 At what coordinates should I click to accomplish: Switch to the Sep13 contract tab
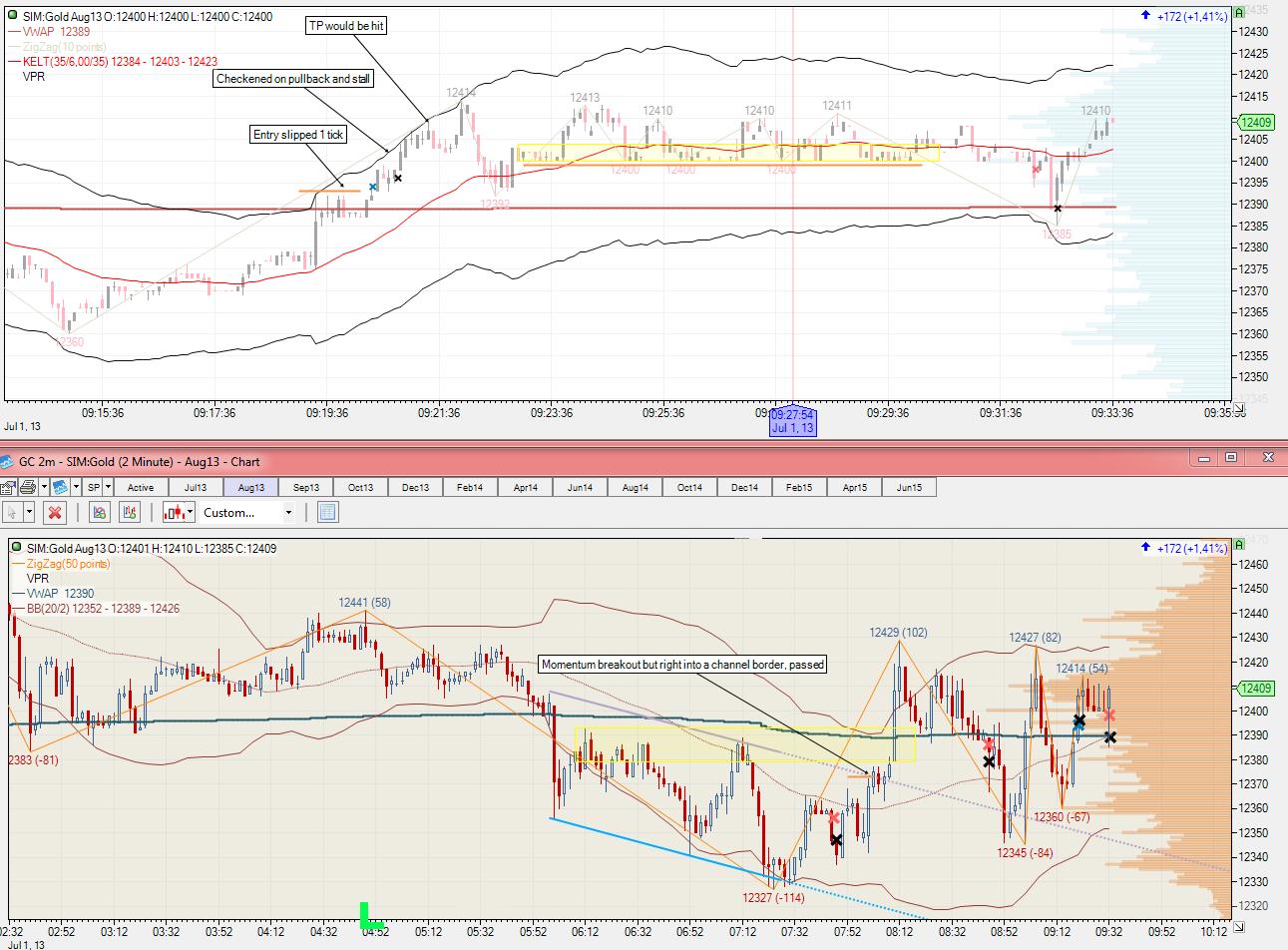[x=305, y=487]
